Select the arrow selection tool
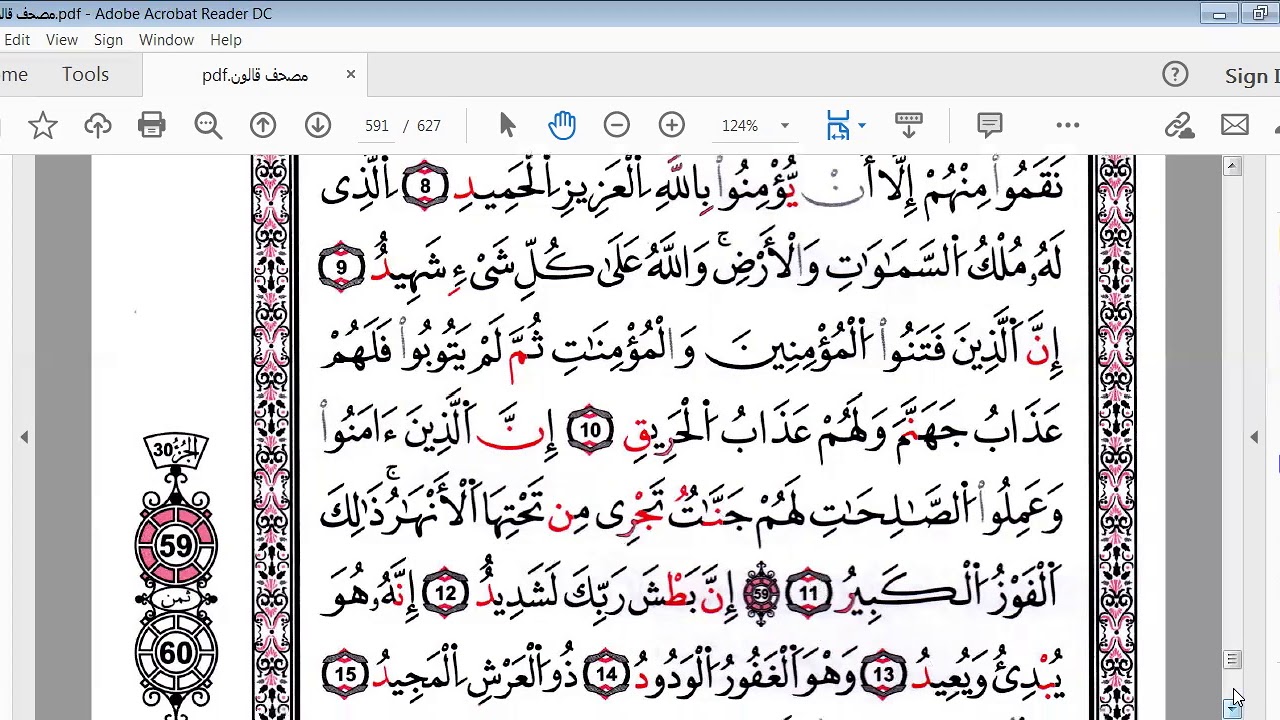The image size is (1280, 720). [507, 125]
